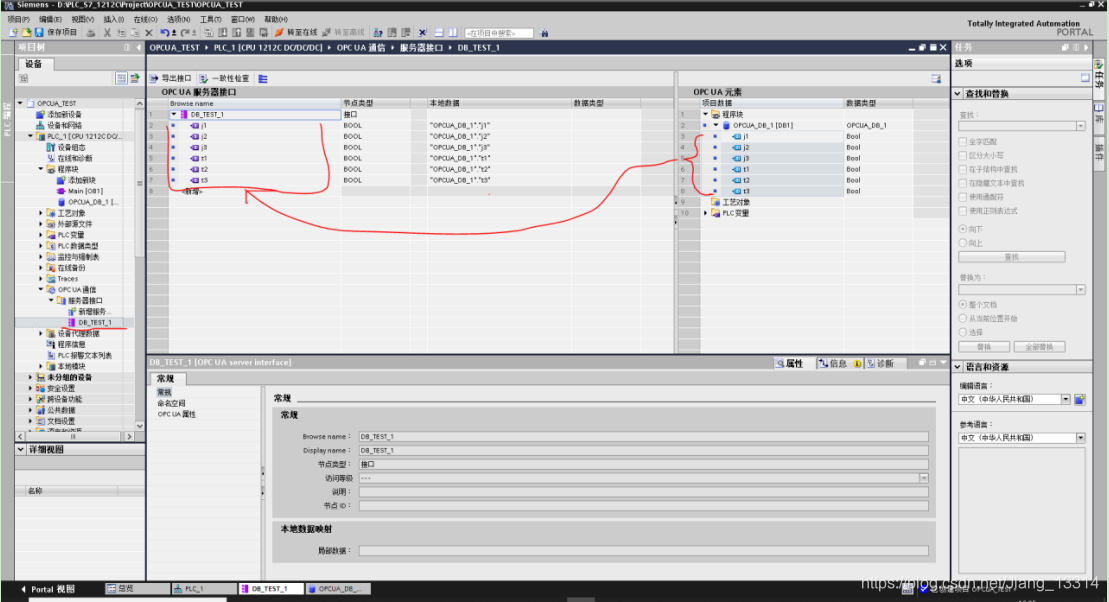Click the Consistency Check (一致性检查) icon

[204, 79]
